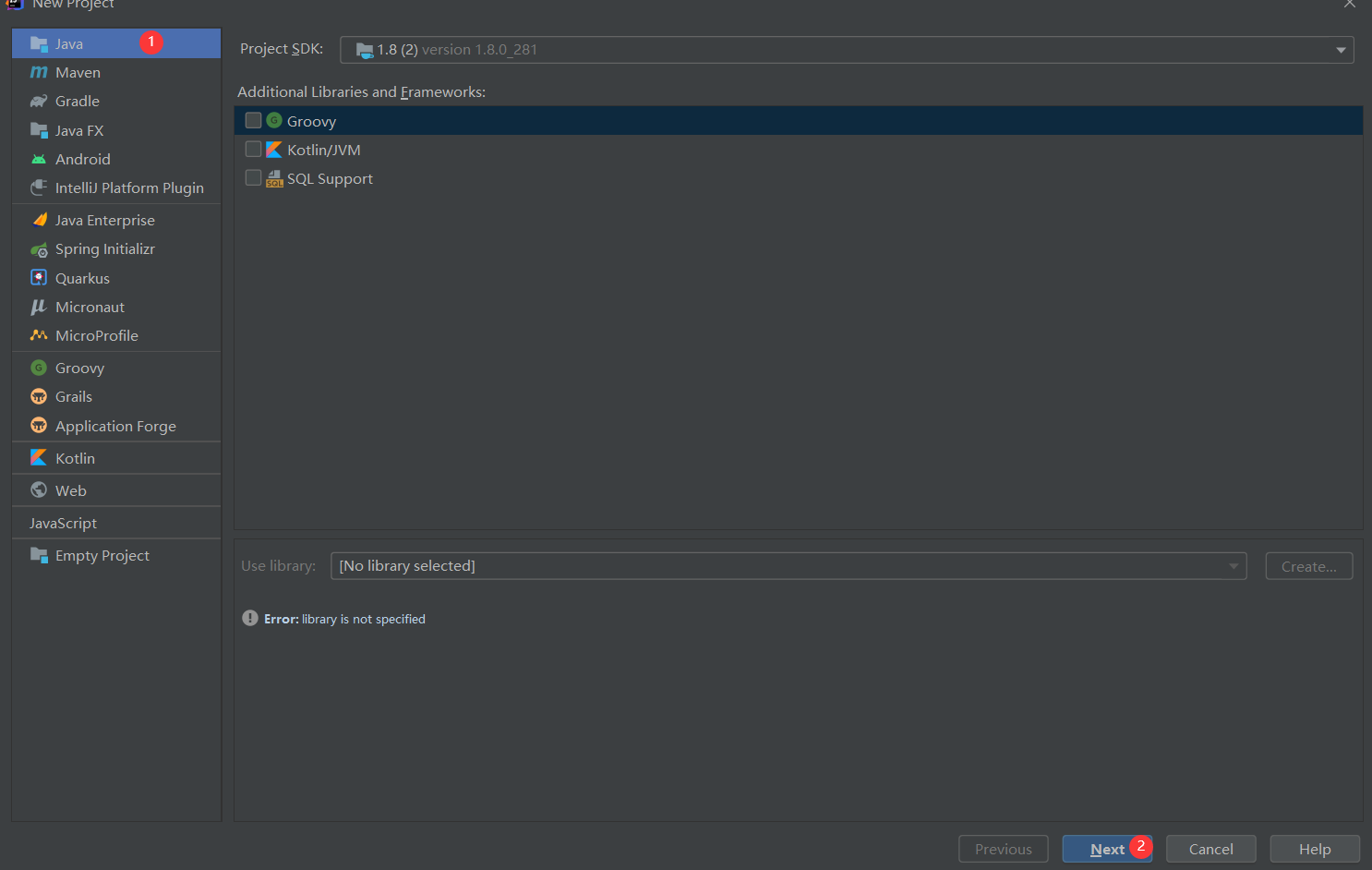Select the SQL Support row label
The width and height of the screenshot is (1372, 870).
(x=330, y=178)
